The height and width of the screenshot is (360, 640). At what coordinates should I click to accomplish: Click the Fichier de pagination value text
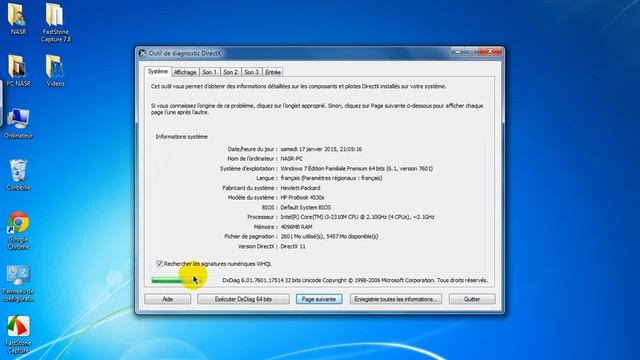329,236
